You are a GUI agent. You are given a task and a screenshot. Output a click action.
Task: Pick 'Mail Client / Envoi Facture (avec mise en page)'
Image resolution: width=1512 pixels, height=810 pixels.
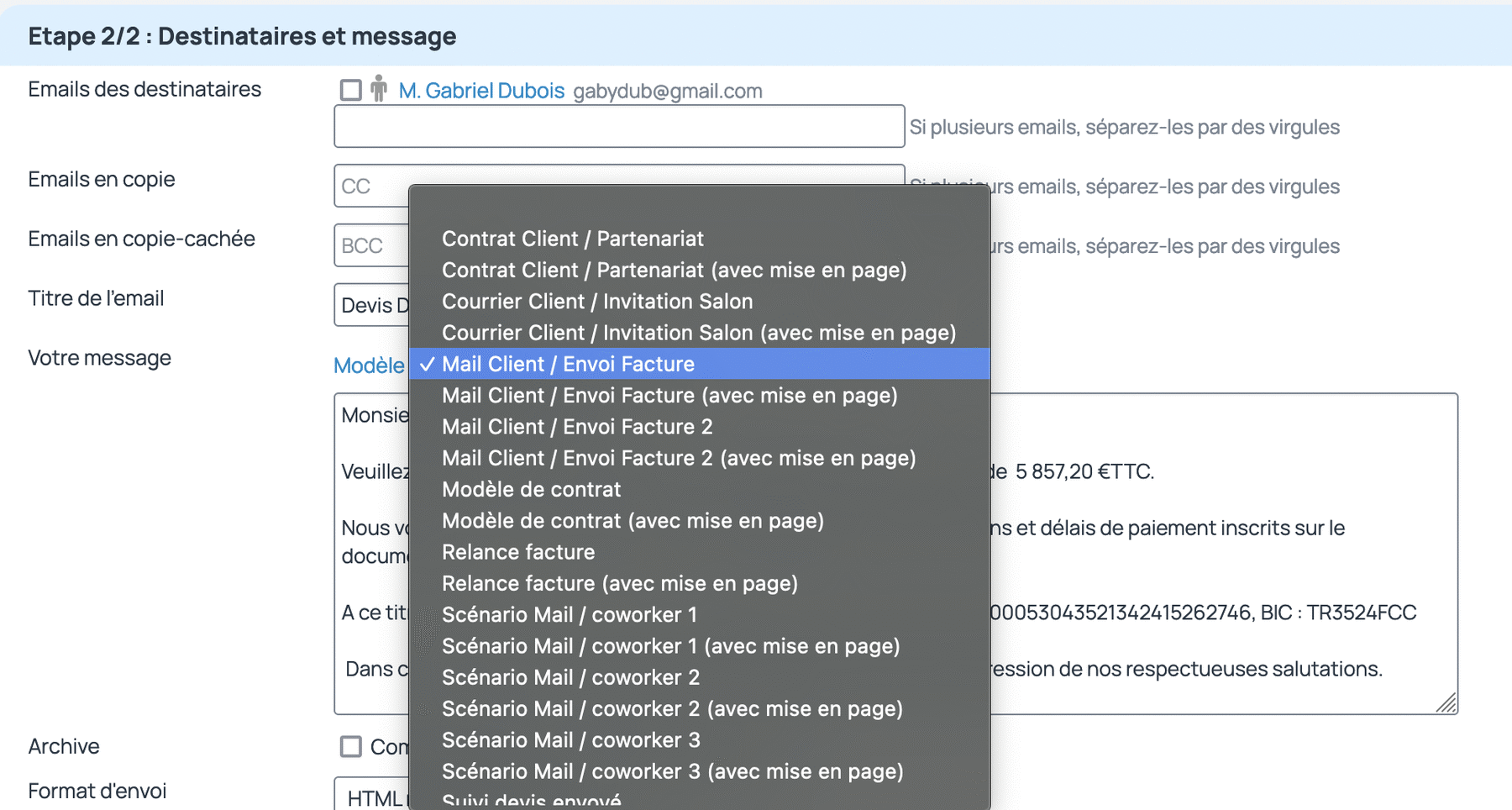699,395
